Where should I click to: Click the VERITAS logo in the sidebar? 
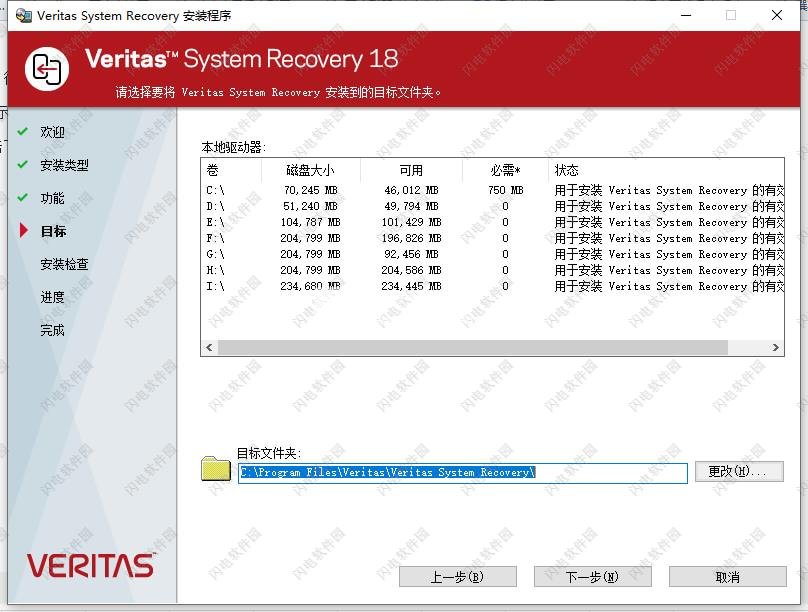click(91, 565)
